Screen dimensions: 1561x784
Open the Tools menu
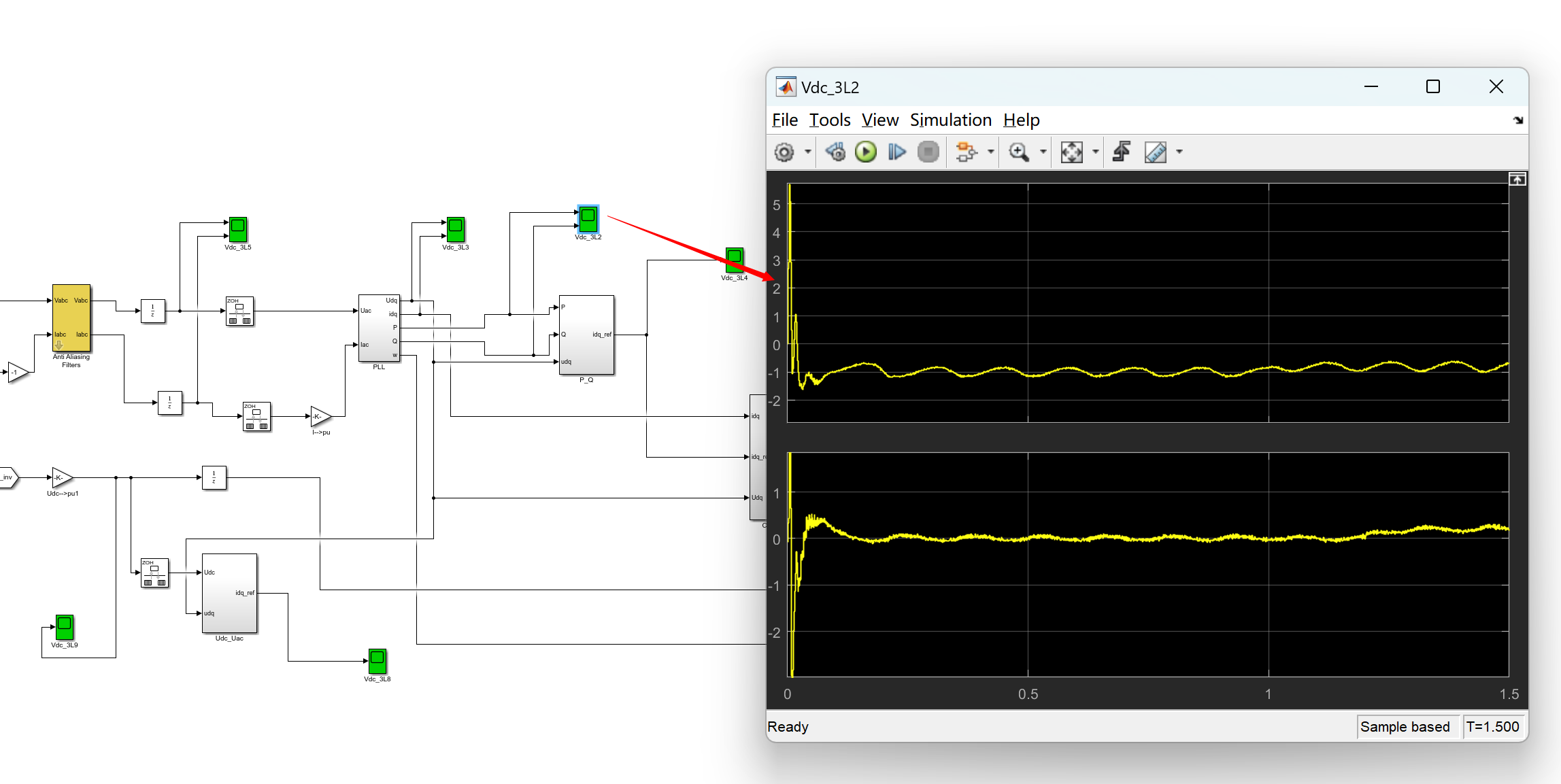(x=829, y=120)
